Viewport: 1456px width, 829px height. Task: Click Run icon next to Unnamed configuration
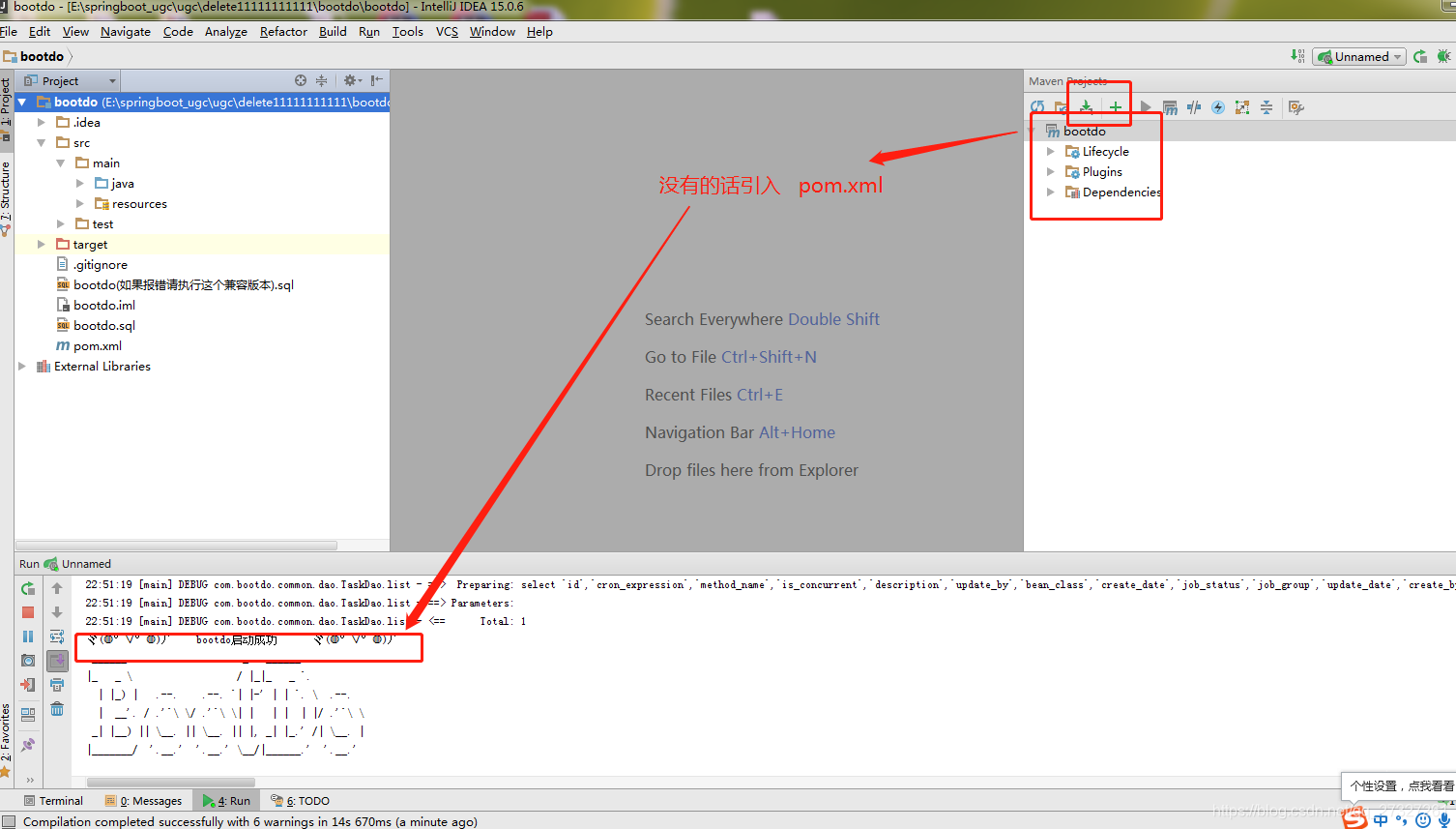[x=1419, y=56]
